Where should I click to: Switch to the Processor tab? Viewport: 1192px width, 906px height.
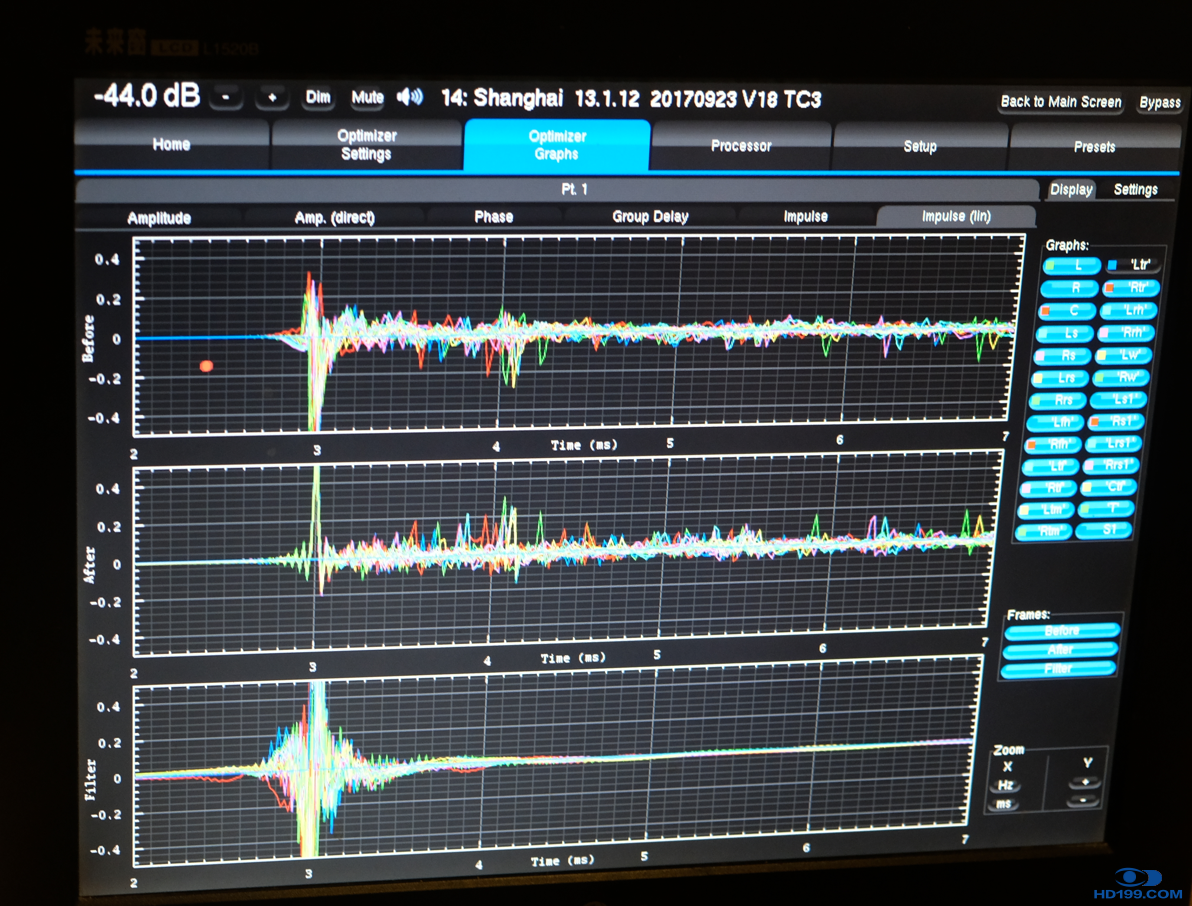tap(741, 146)
